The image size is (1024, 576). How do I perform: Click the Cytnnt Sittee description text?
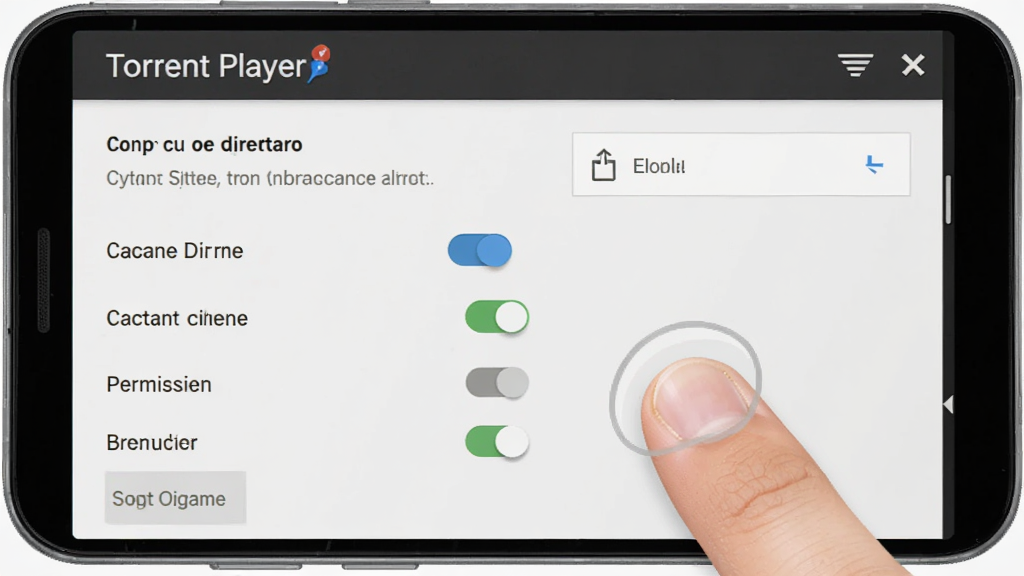270,178
